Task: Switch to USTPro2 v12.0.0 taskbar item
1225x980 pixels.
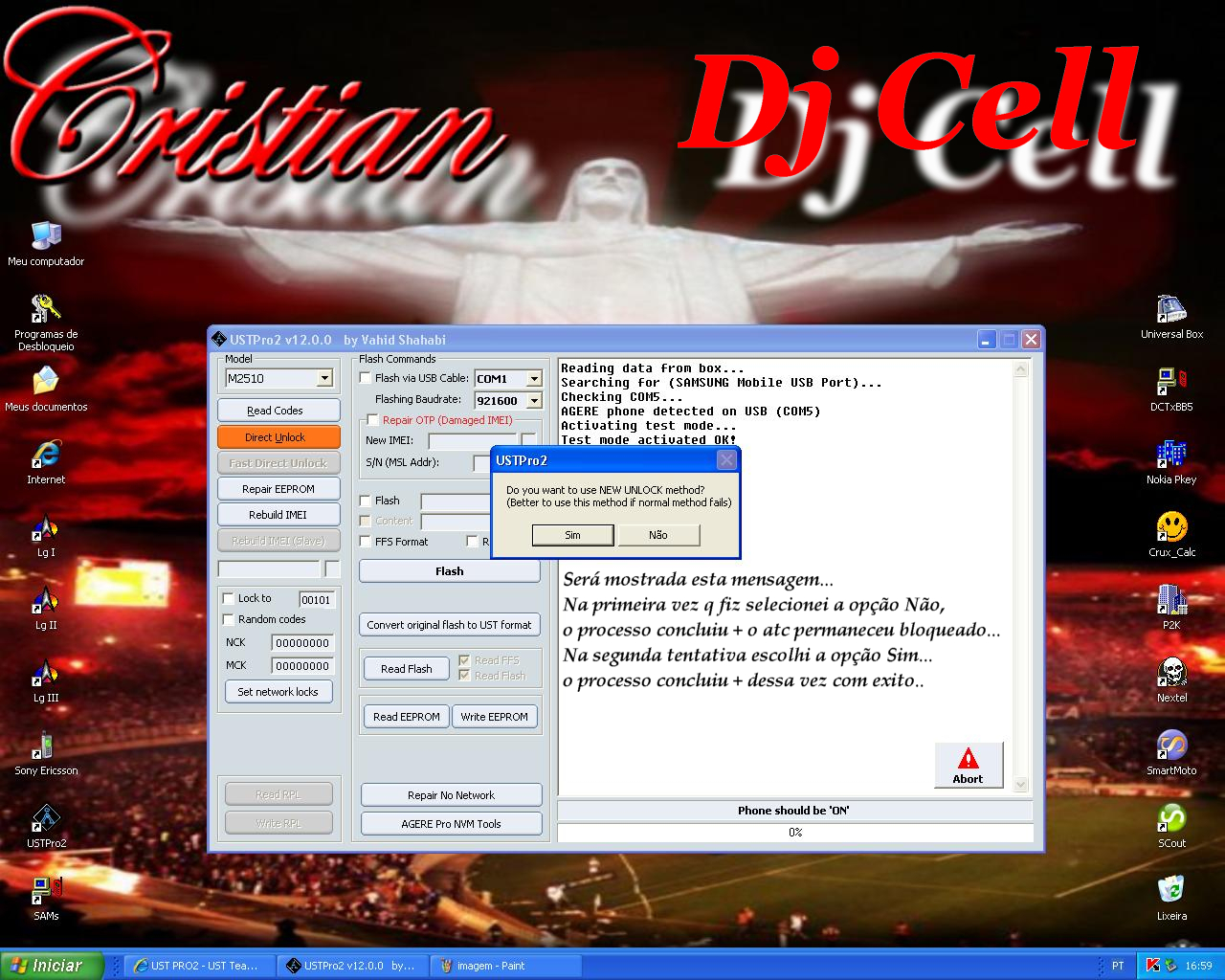Action: point(353,966)
